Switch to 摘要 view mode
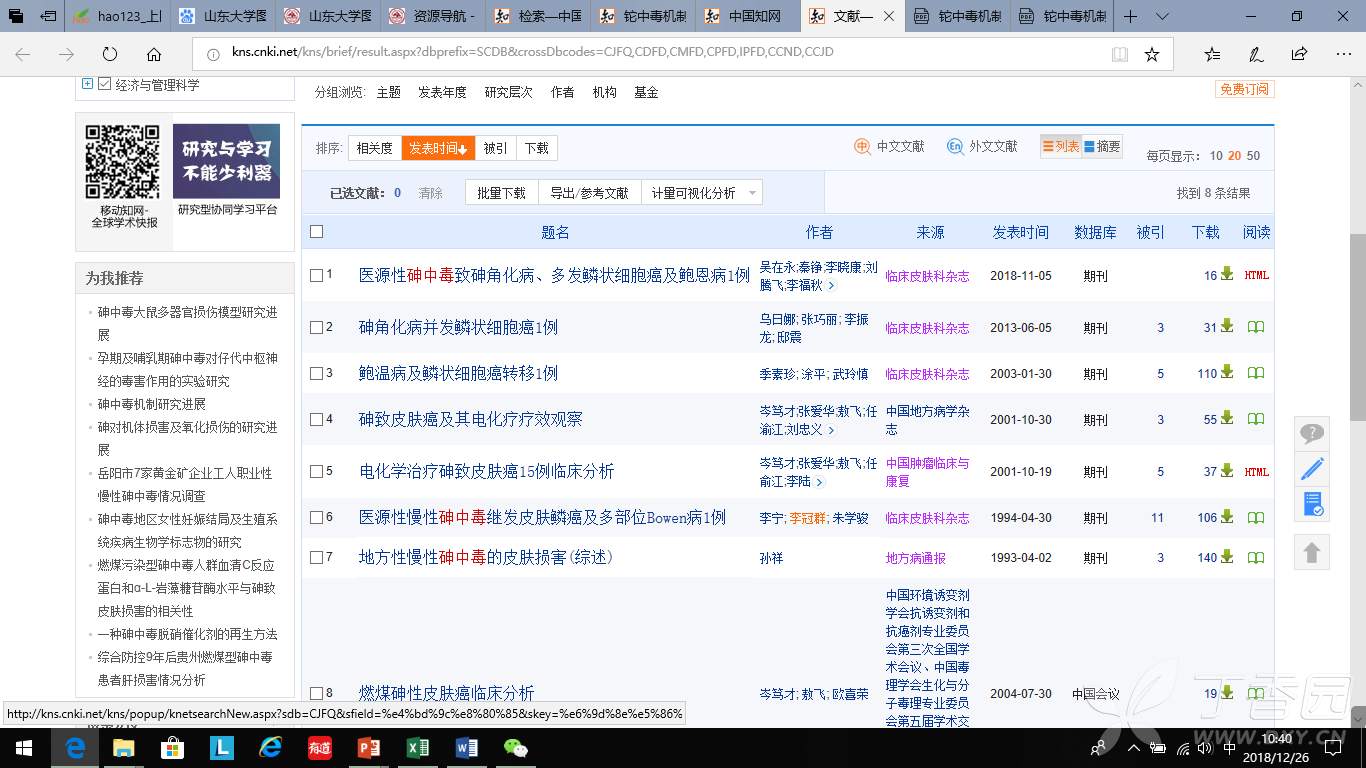1366x768 pixels. point(1103,147)
